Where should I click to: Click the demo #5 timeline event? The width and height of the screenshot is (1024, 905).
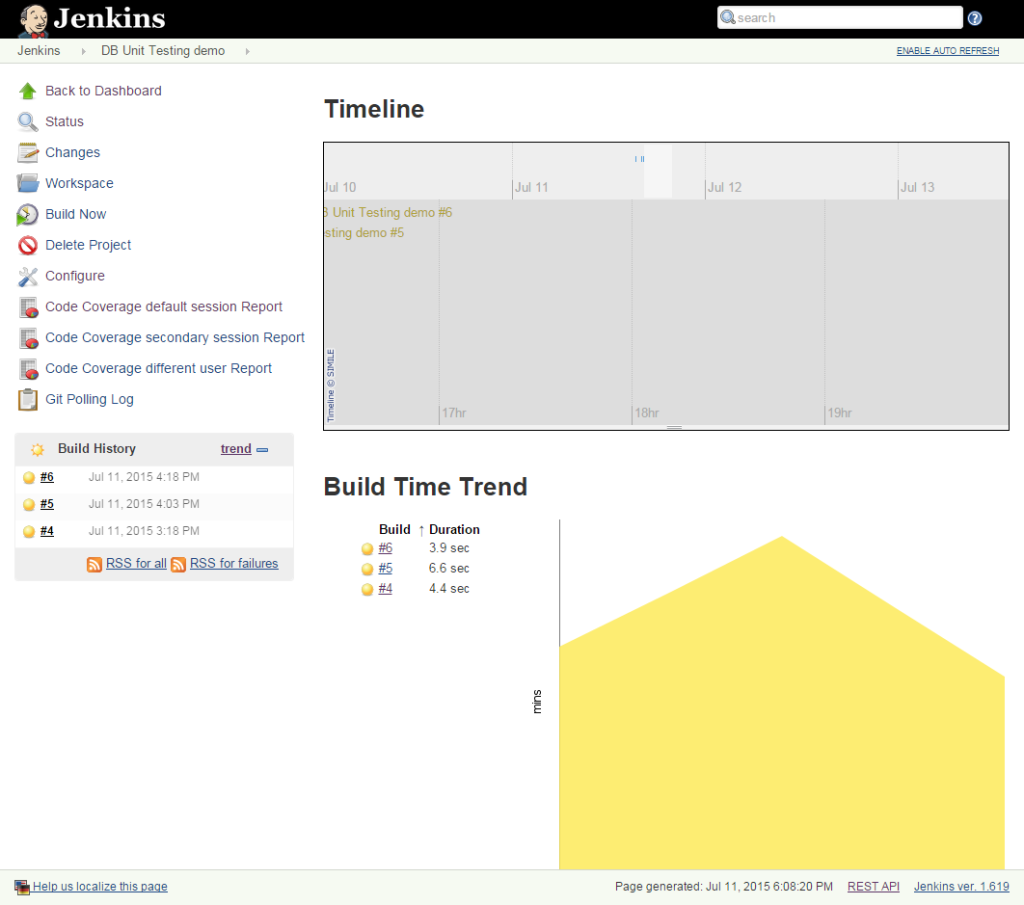tap(364, 233)
